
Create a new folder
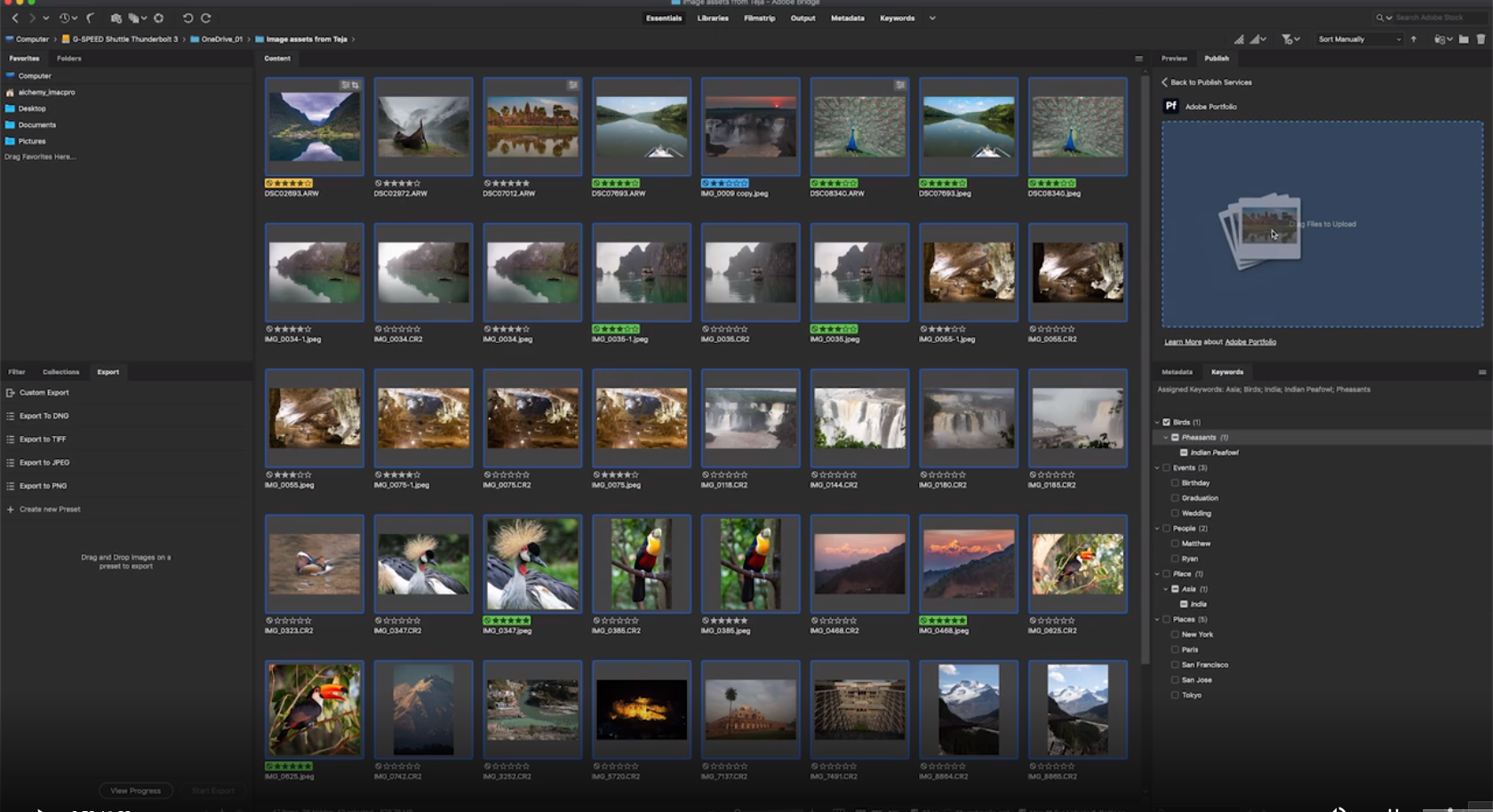1464,39
